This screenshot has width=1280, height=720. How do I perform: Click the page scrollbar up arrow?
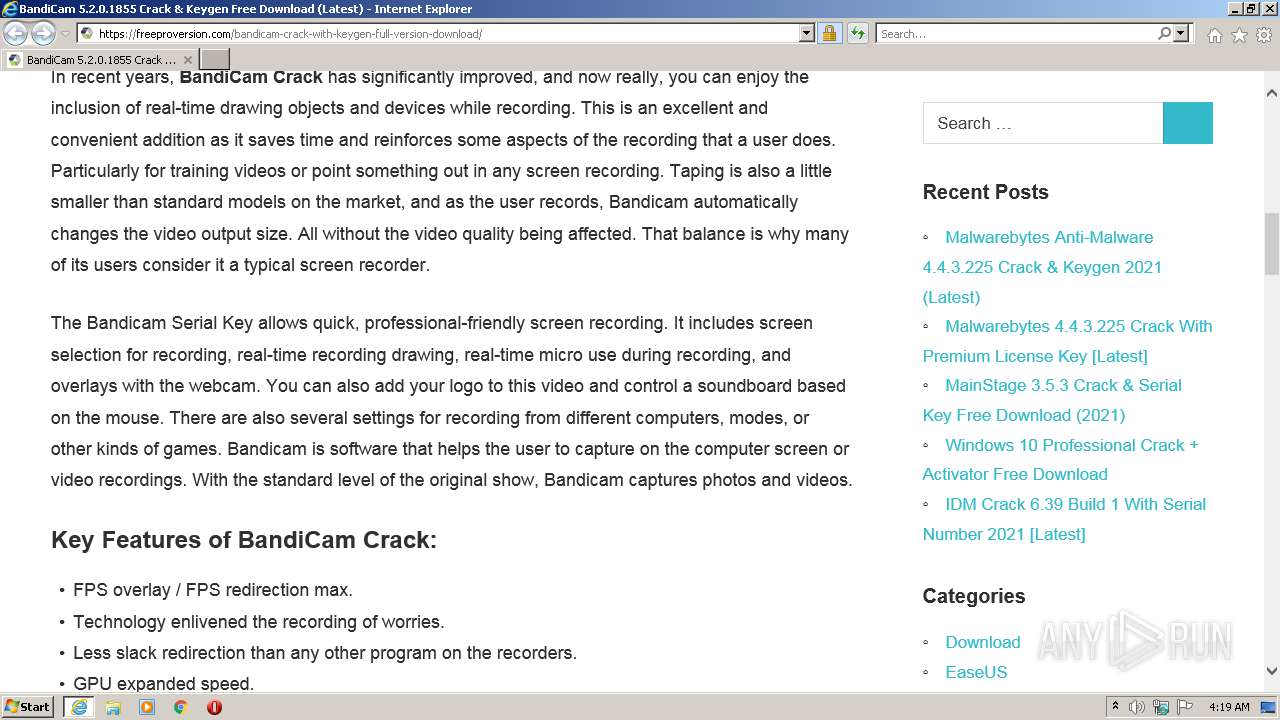(x=1271, y=93)
